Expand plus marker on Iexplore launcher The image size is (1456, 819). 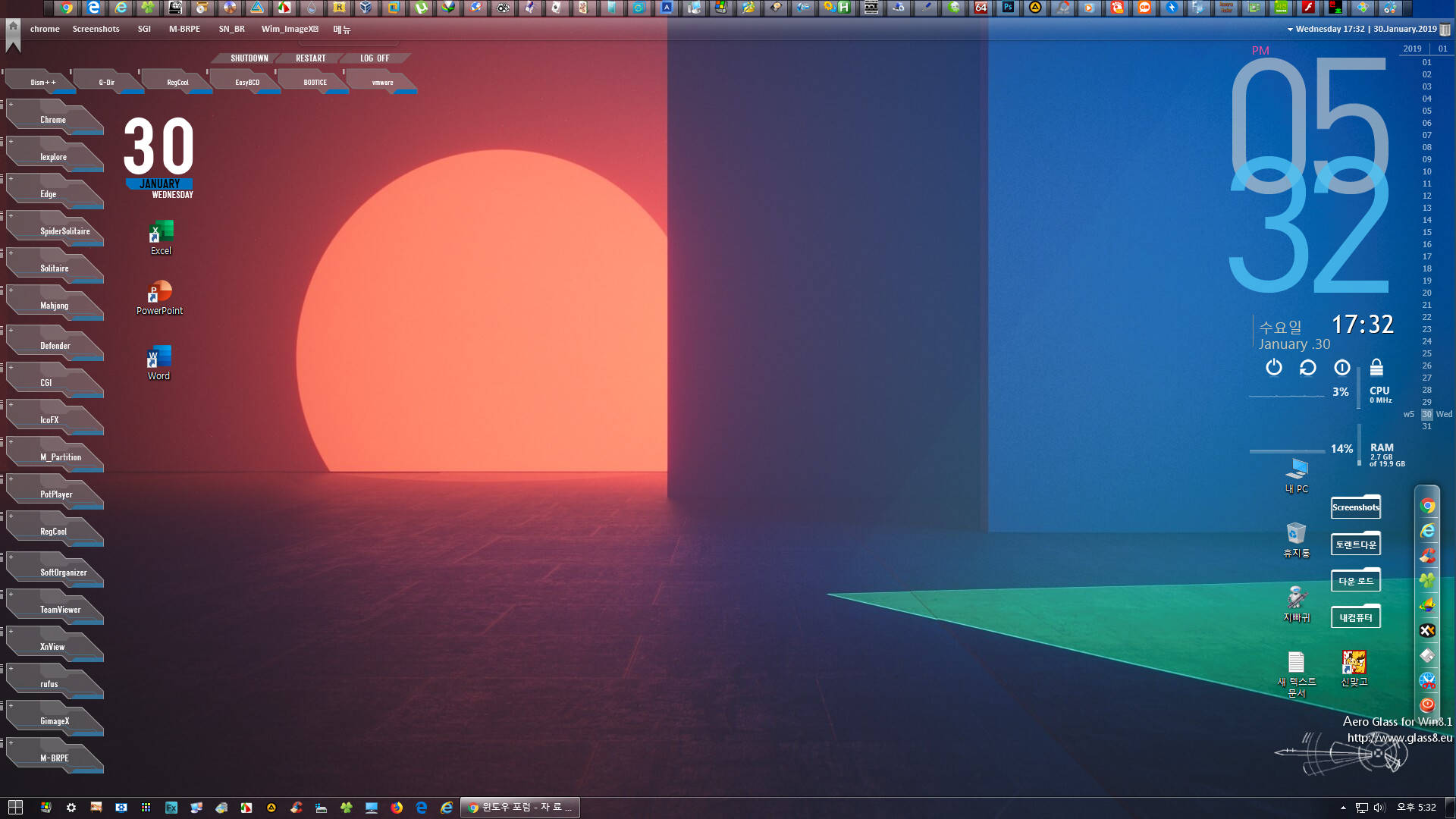(x=11, y=141)
